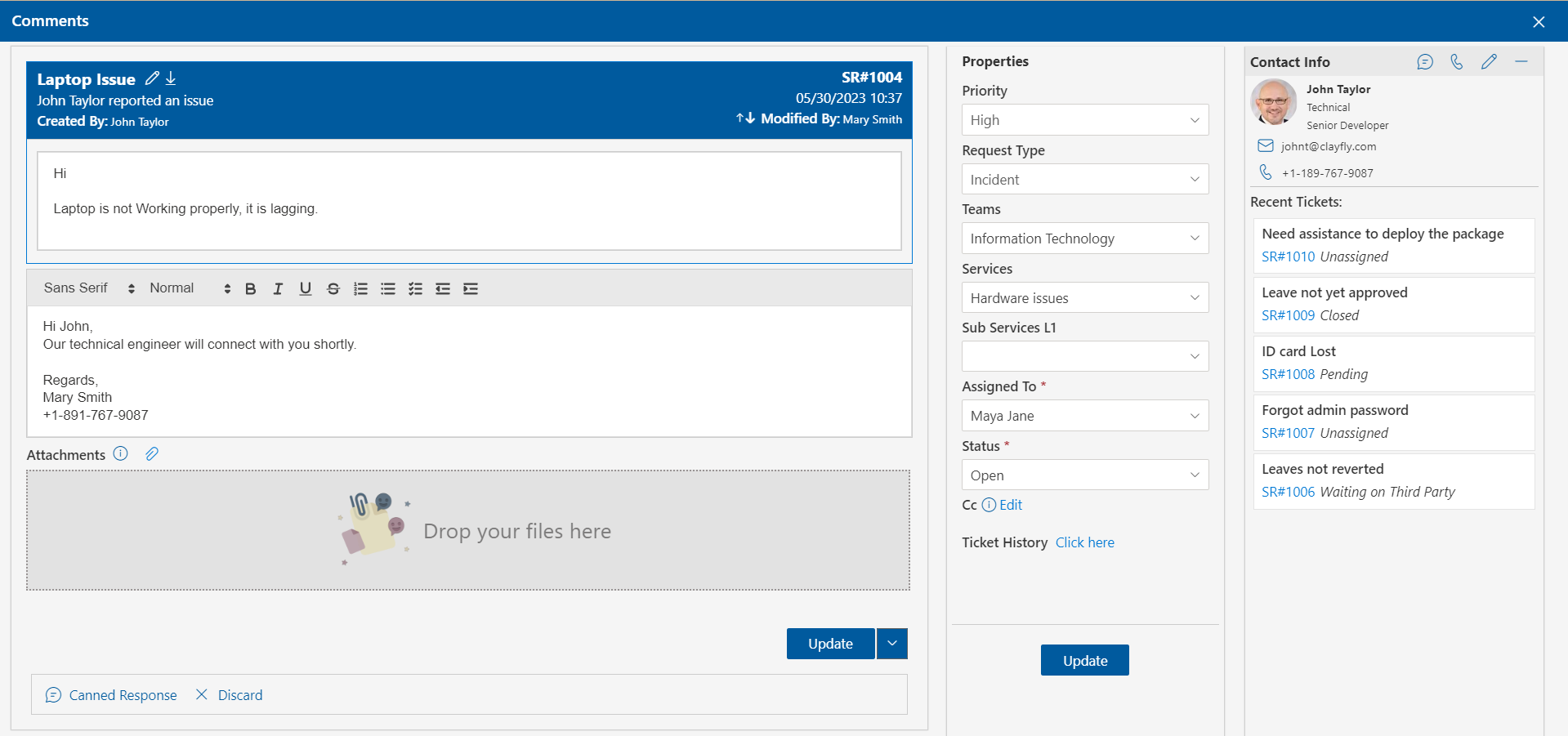Click the email envelope icon for John Taylor

1266,146
